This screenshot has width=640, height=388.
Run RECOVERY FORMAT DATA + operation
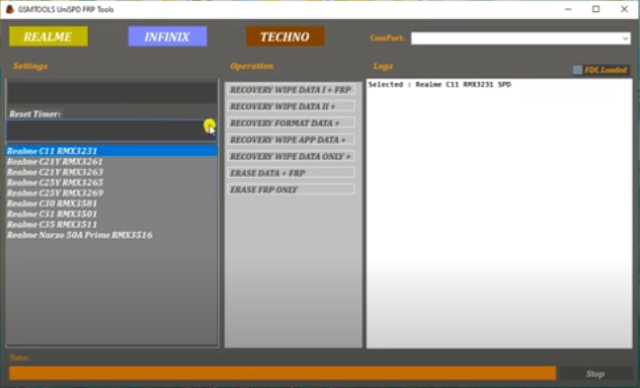(291, 123)
